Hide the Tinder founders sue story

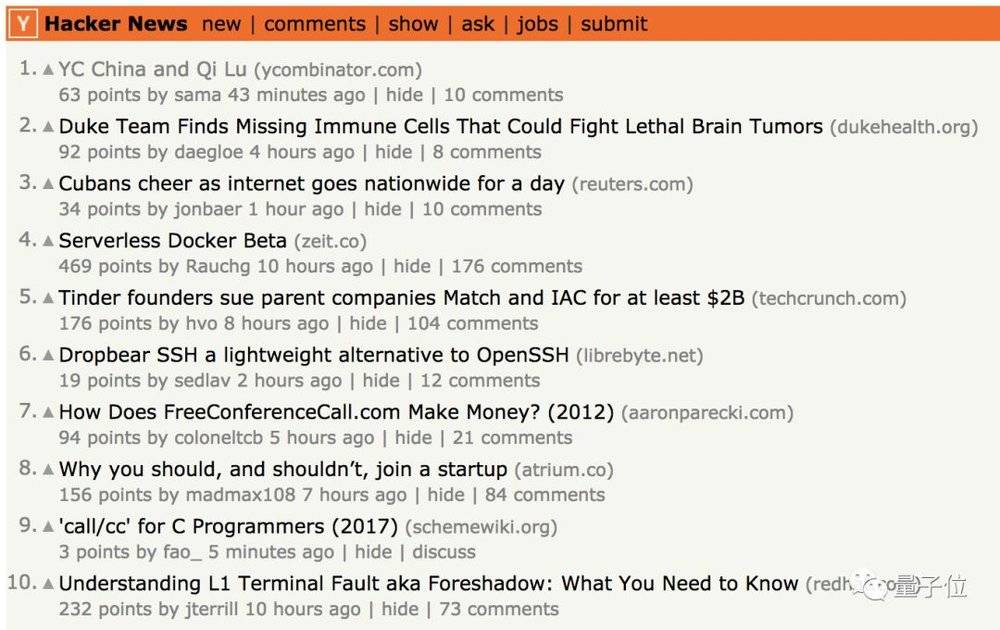pos(368,323)
